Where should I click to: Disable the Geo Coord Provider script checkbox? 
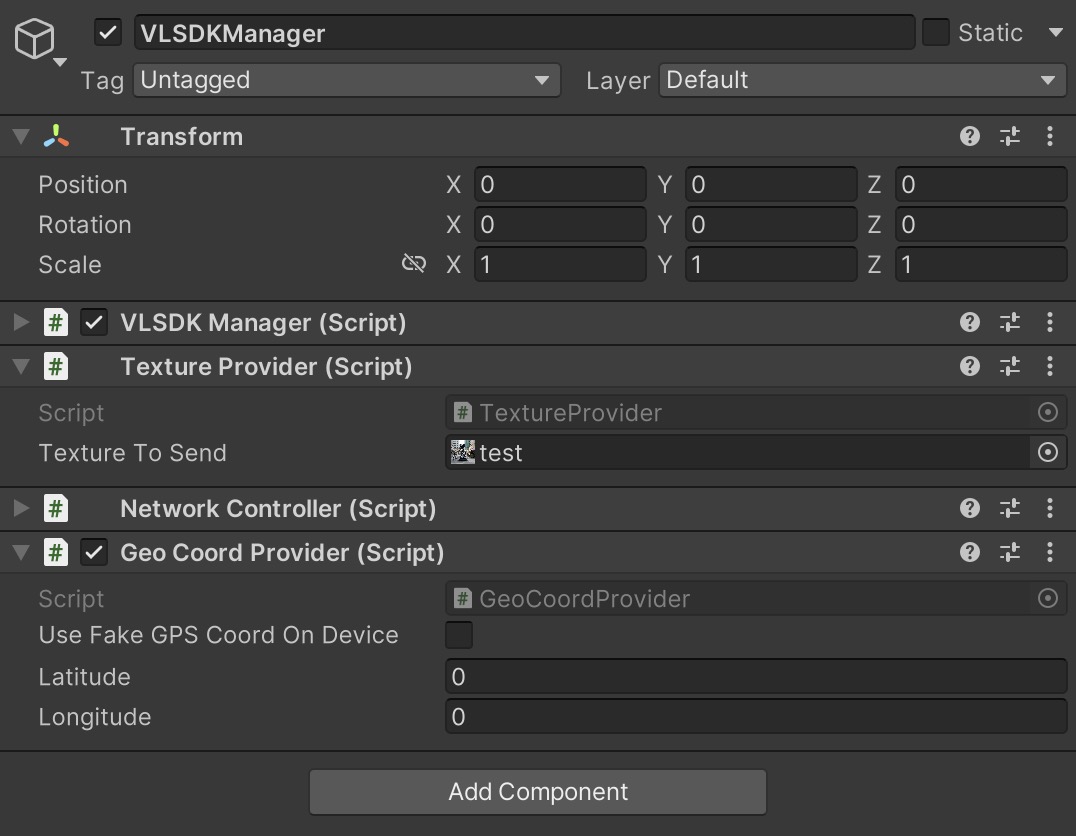click(x=94, y=552)
